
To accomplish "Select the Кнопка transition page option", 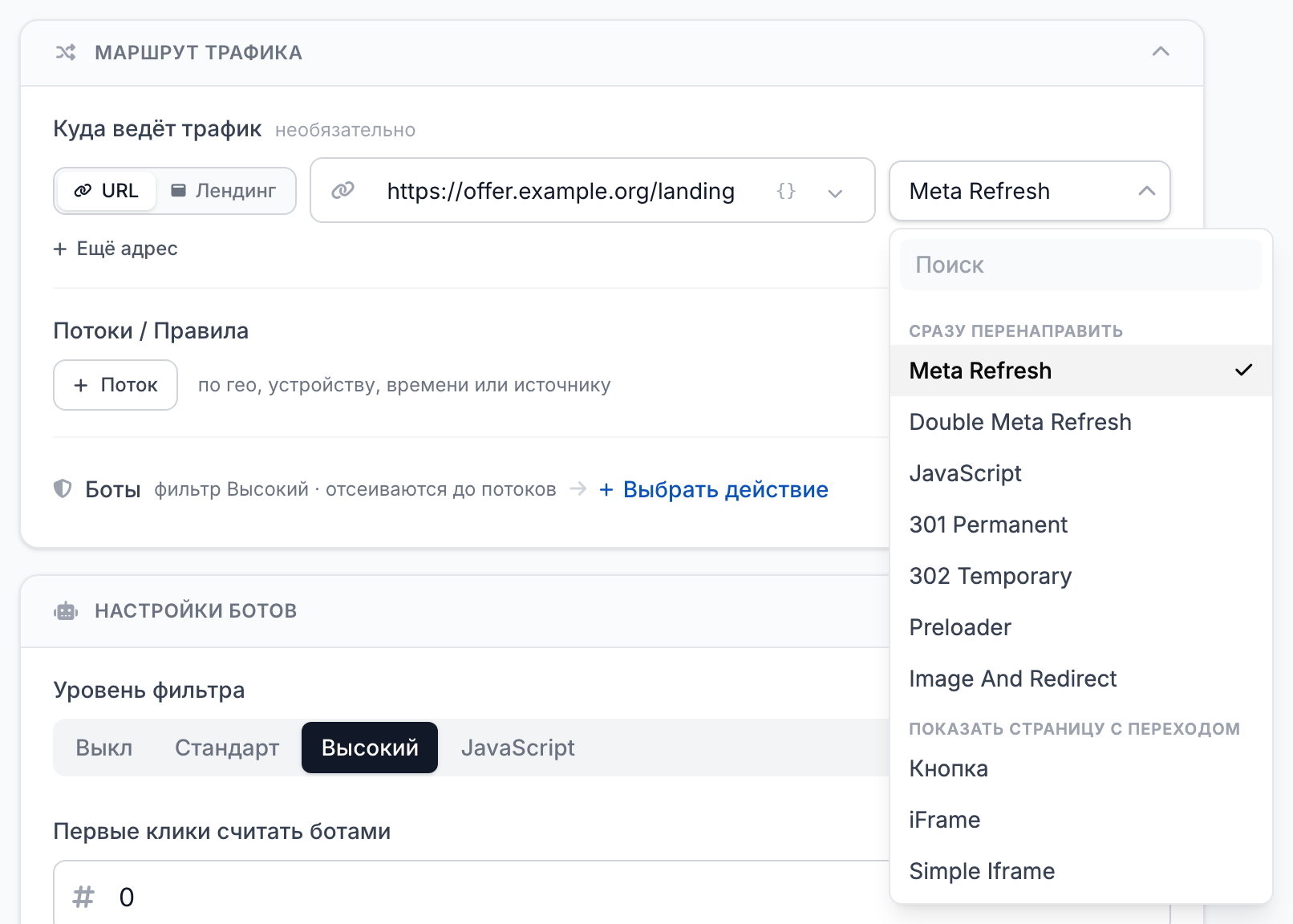I will [x=1081, y=768].
